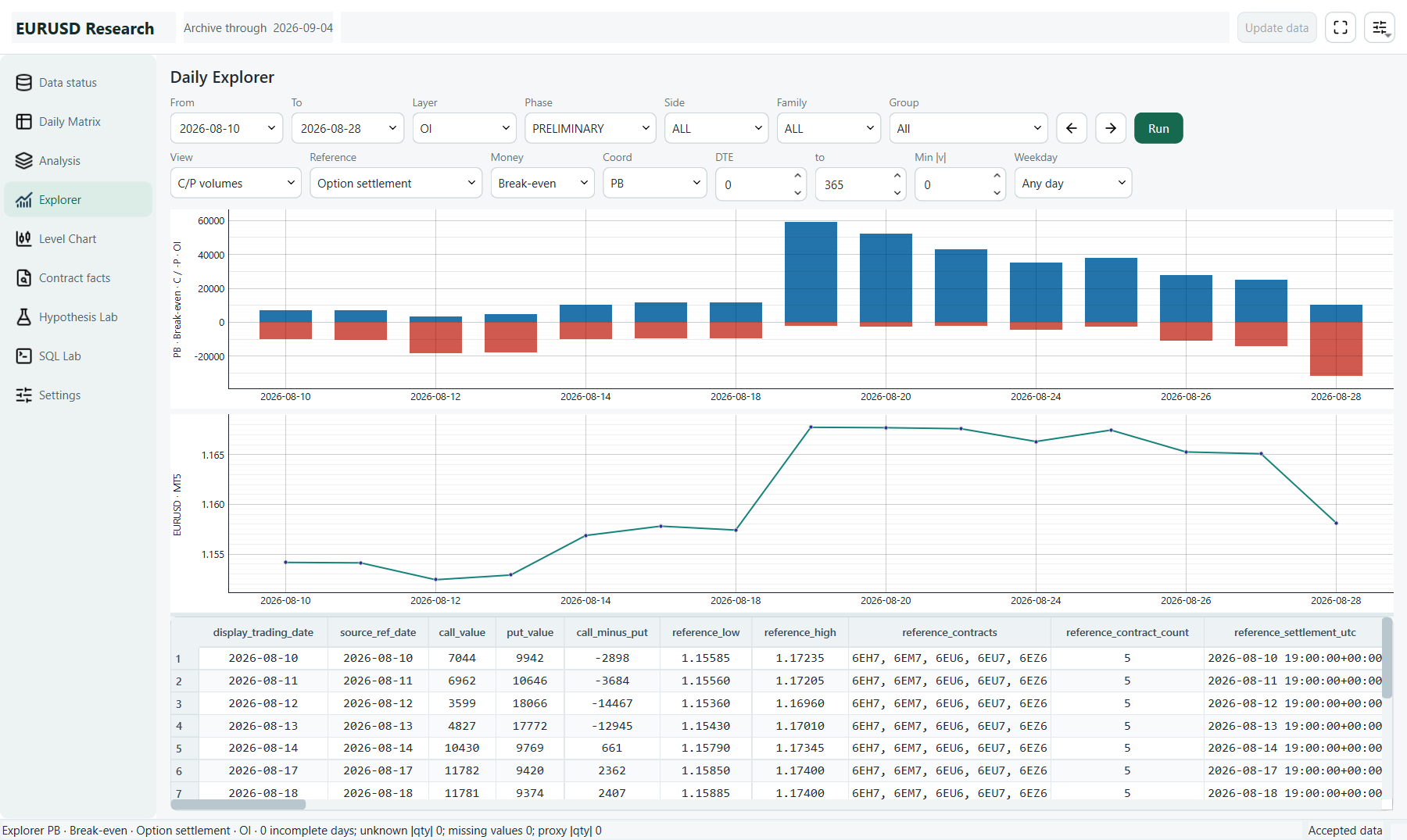The height and width of the screenshot is (840, 1407).
Task: Decrease the DTE maximum value of 365
Action: [897, 192]
